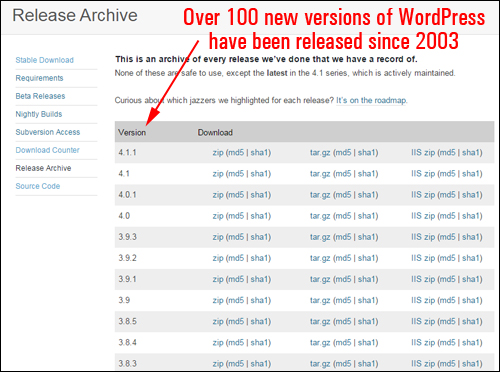Download IIS zip for version 3.8.4
Viewport: 500px width, 372px height.
coord(423,342)
